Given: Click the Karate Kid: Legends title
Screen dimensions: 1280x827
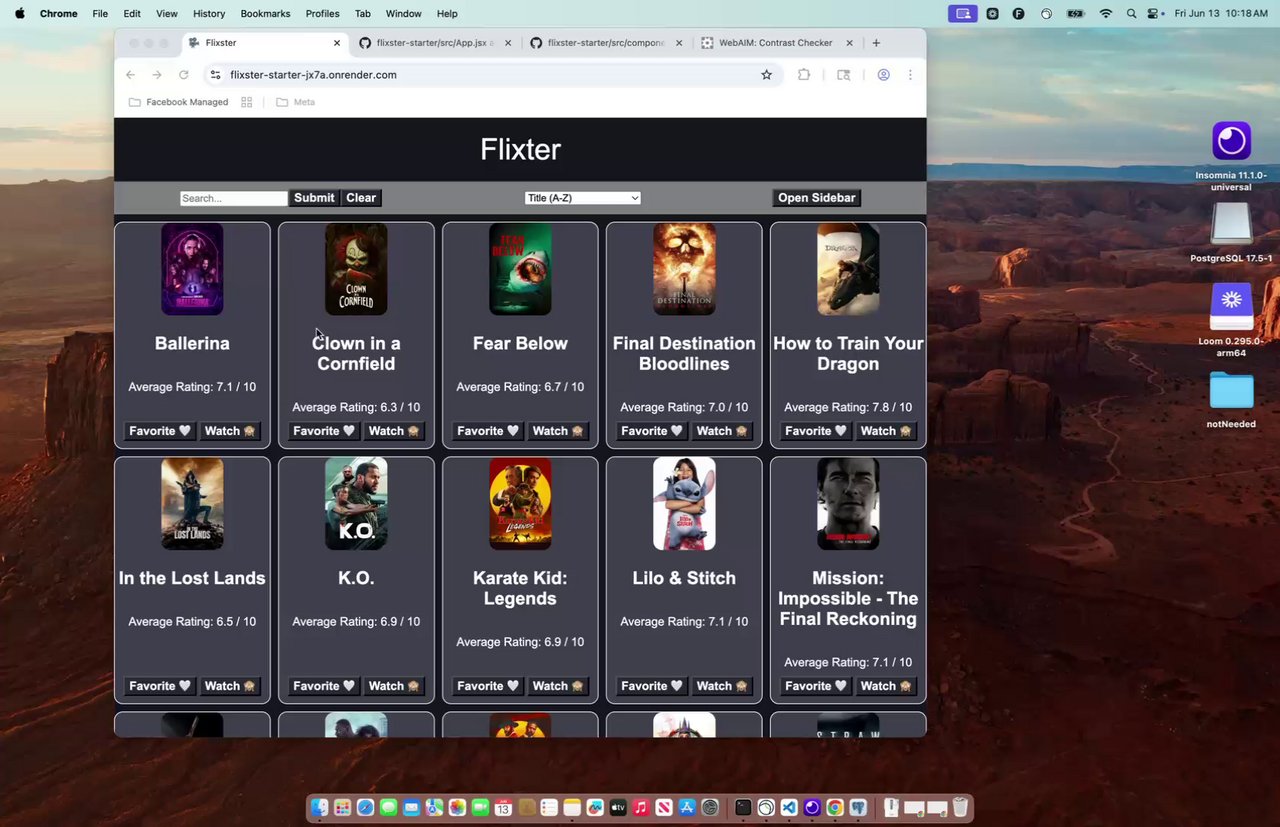Looking at the screenshot, I should click(x=520, y=588).
